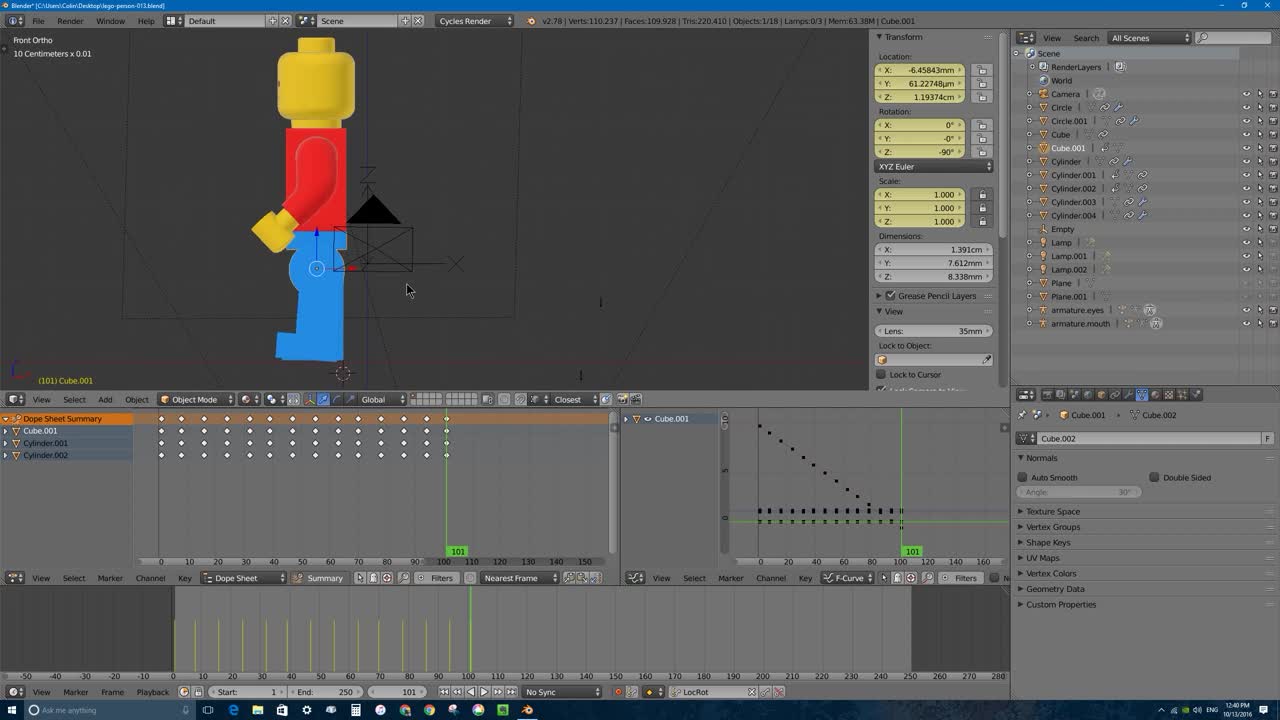Select the rotate manipulator arc icon
The image size is (1280, 720).
pyautogui.click(x=337, y=399)
